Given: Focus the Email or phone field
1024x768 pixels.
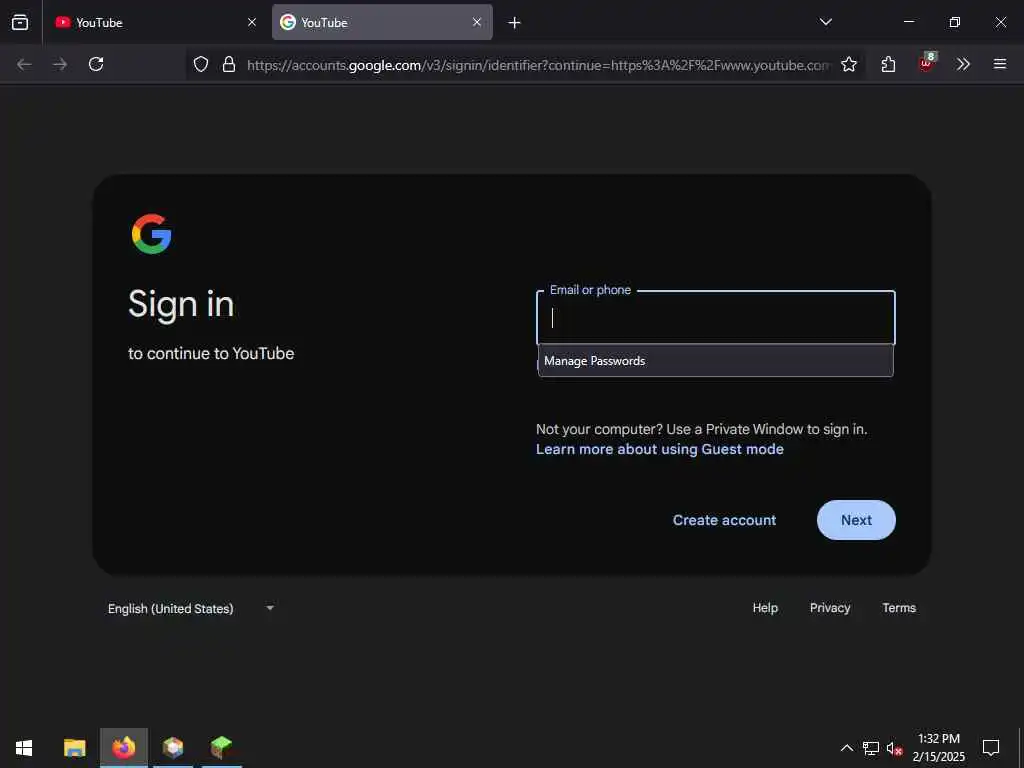Looking at the screenshot, I should click(x=716, y=318).
